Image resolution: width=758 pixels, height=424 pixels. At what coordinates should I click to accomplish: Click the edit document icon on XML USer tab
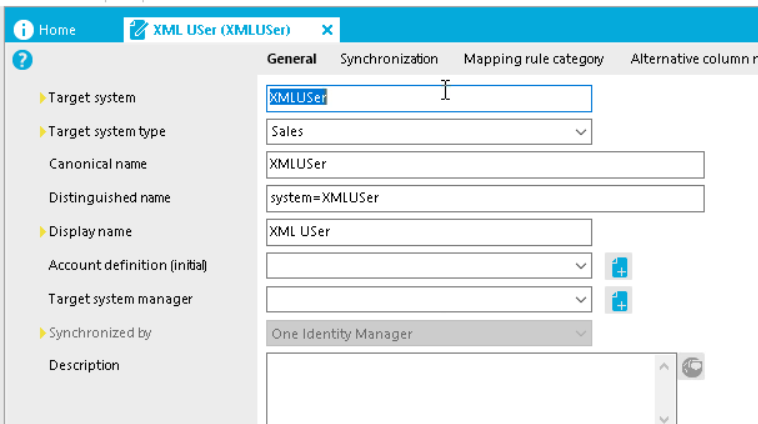(x=138, y=30)
